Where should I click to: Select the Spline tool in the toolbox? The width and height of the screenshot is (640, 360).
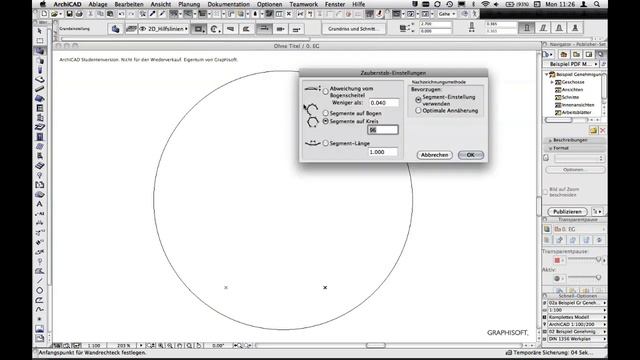(x=40, y=309)
